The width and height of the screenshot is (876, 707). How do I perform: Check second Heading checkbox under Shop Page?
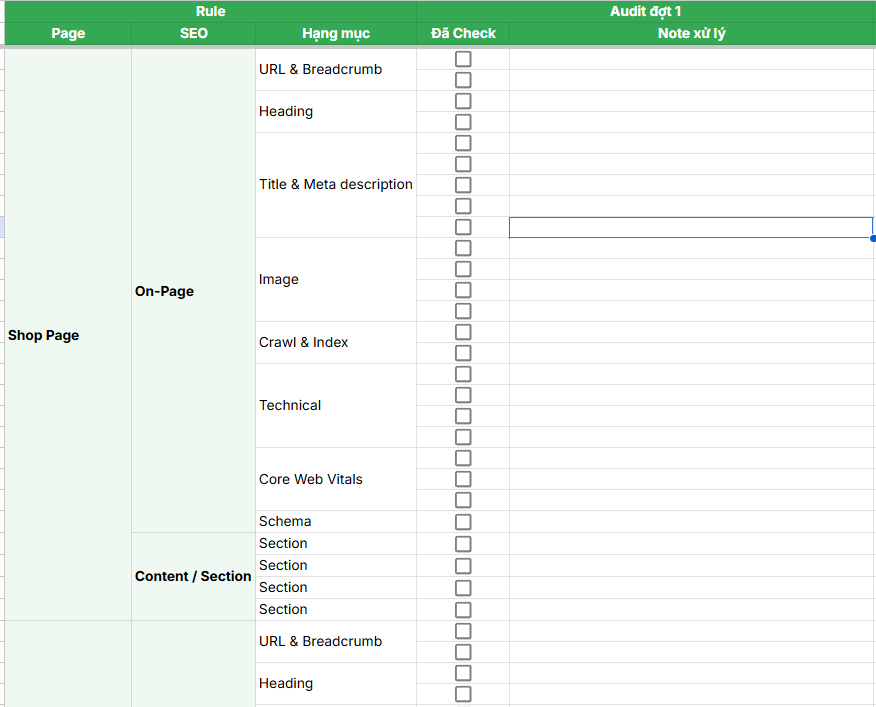[x=463, y=122]
